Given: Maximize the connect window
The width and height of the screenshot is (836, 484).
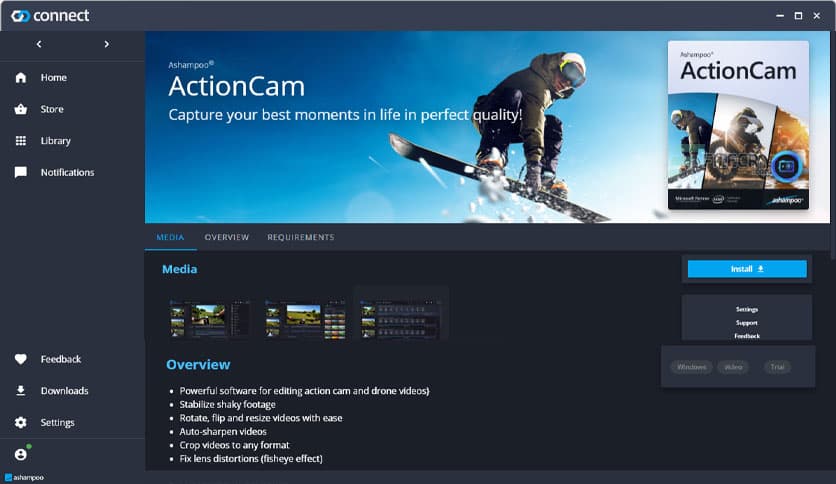Looking at the screenshot, I should 798,16.
